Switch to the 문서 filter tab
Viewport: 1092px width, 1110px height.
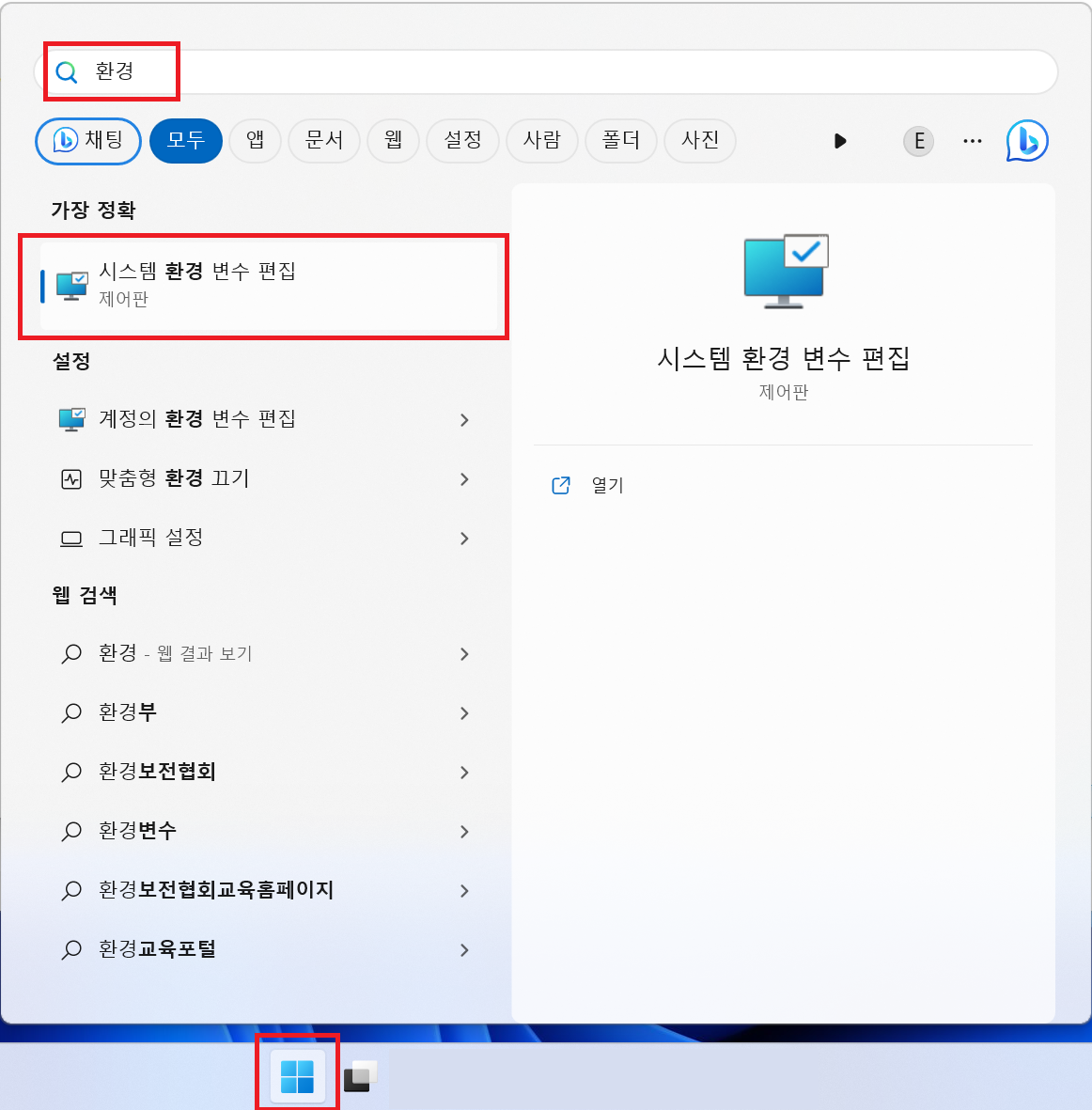(x=324, y=141)
